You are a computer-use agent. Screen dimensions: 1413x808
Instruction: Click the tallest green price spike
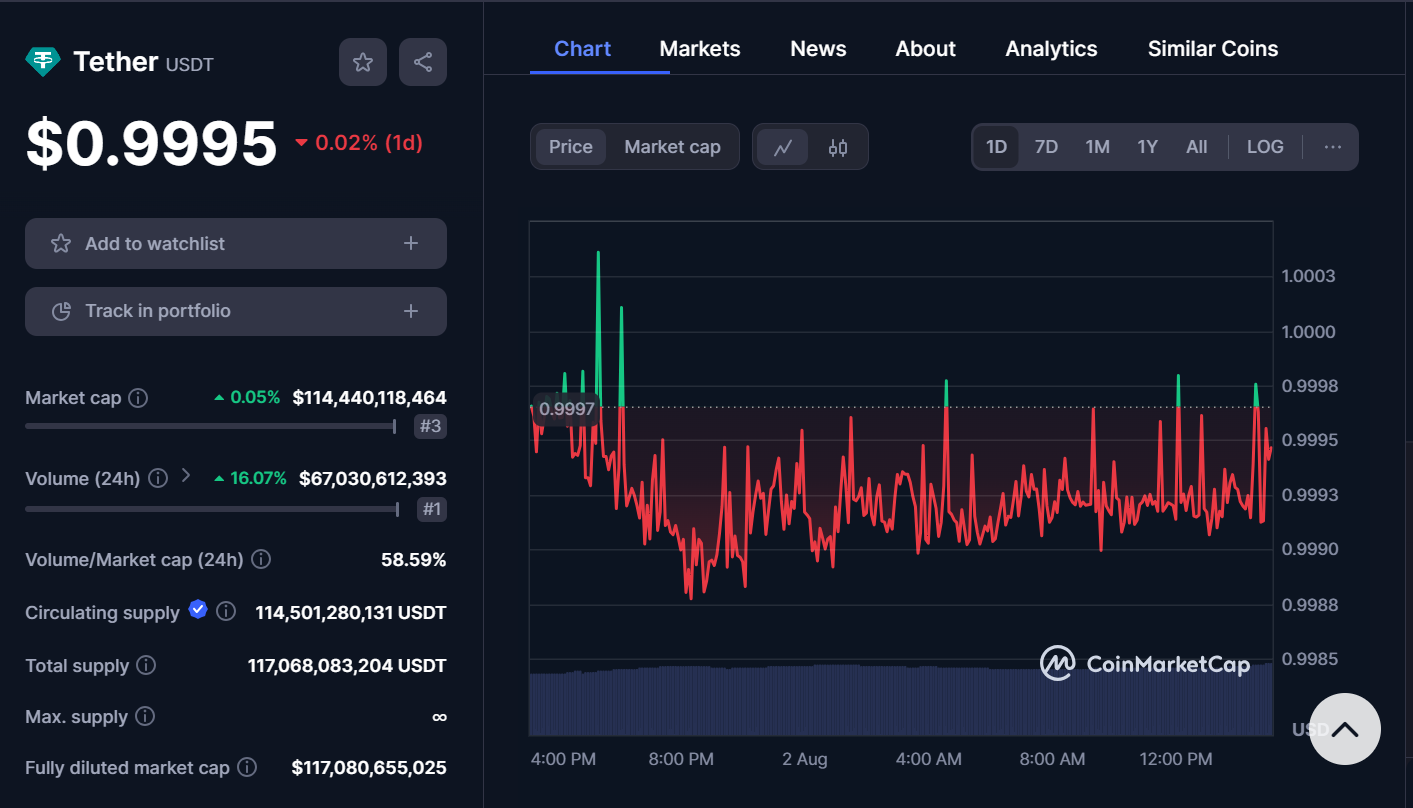598,328
